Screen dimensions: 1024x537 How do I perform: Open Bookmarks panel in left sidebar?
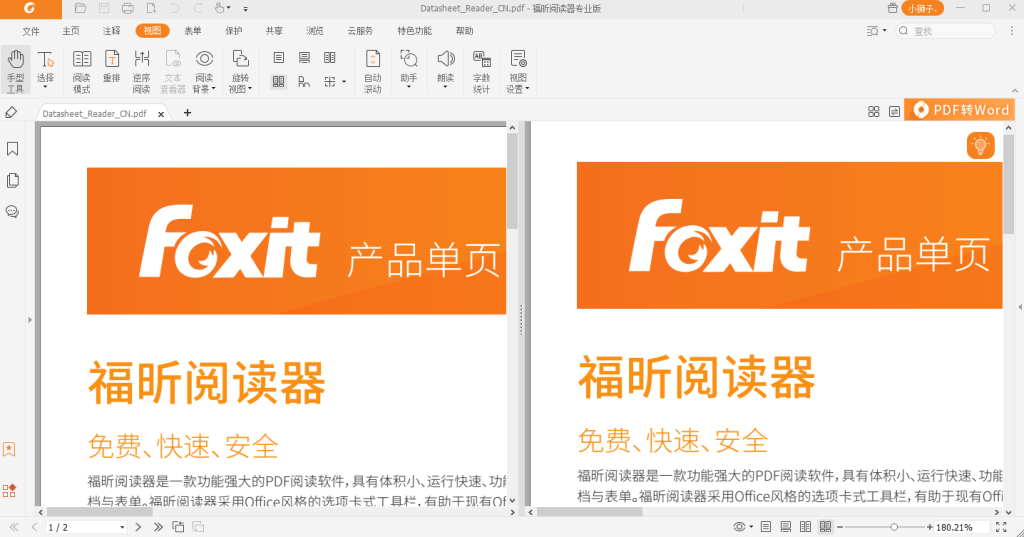[12, 149]
